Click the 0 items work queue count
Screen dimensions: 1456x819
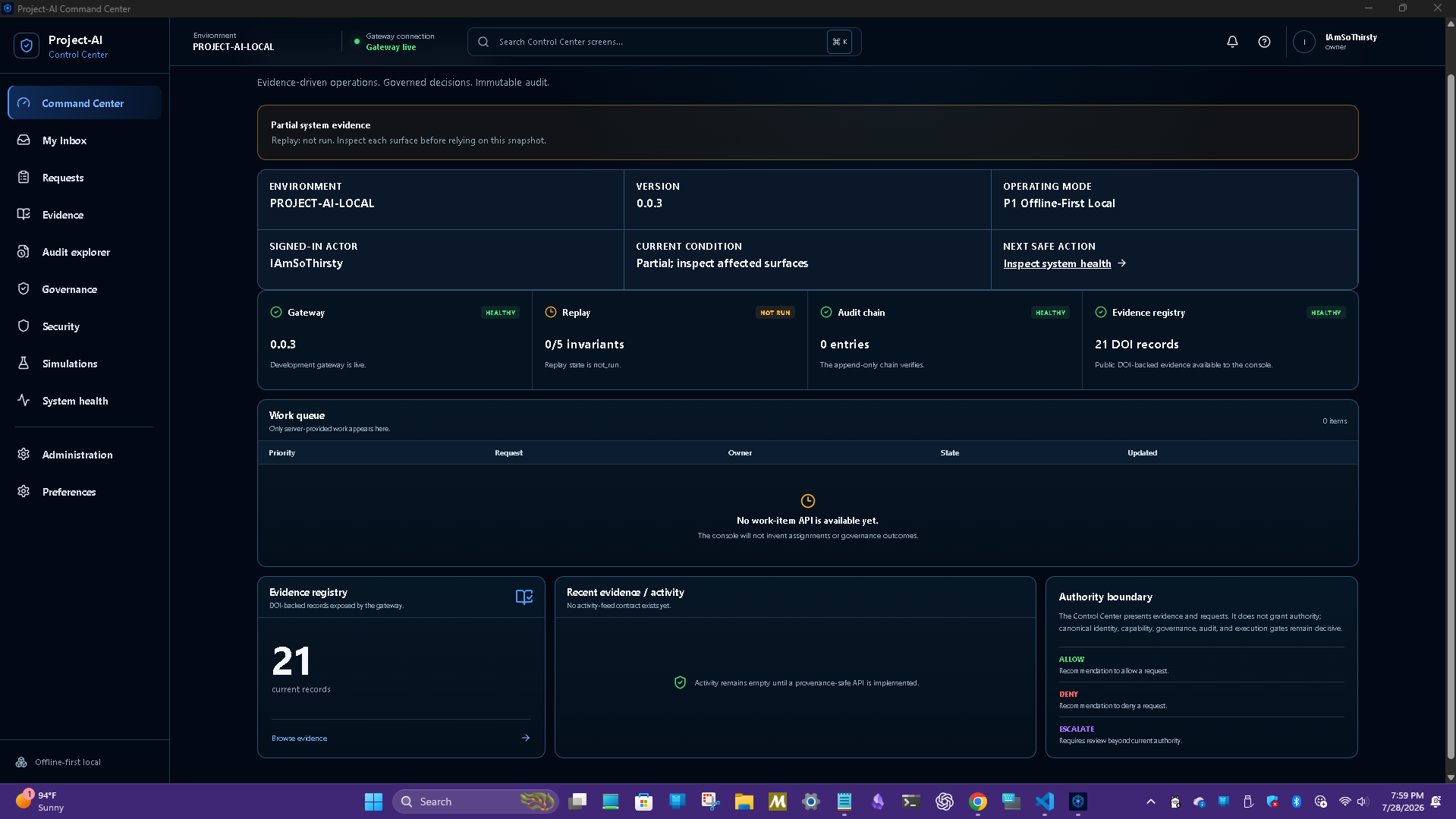1335,421
